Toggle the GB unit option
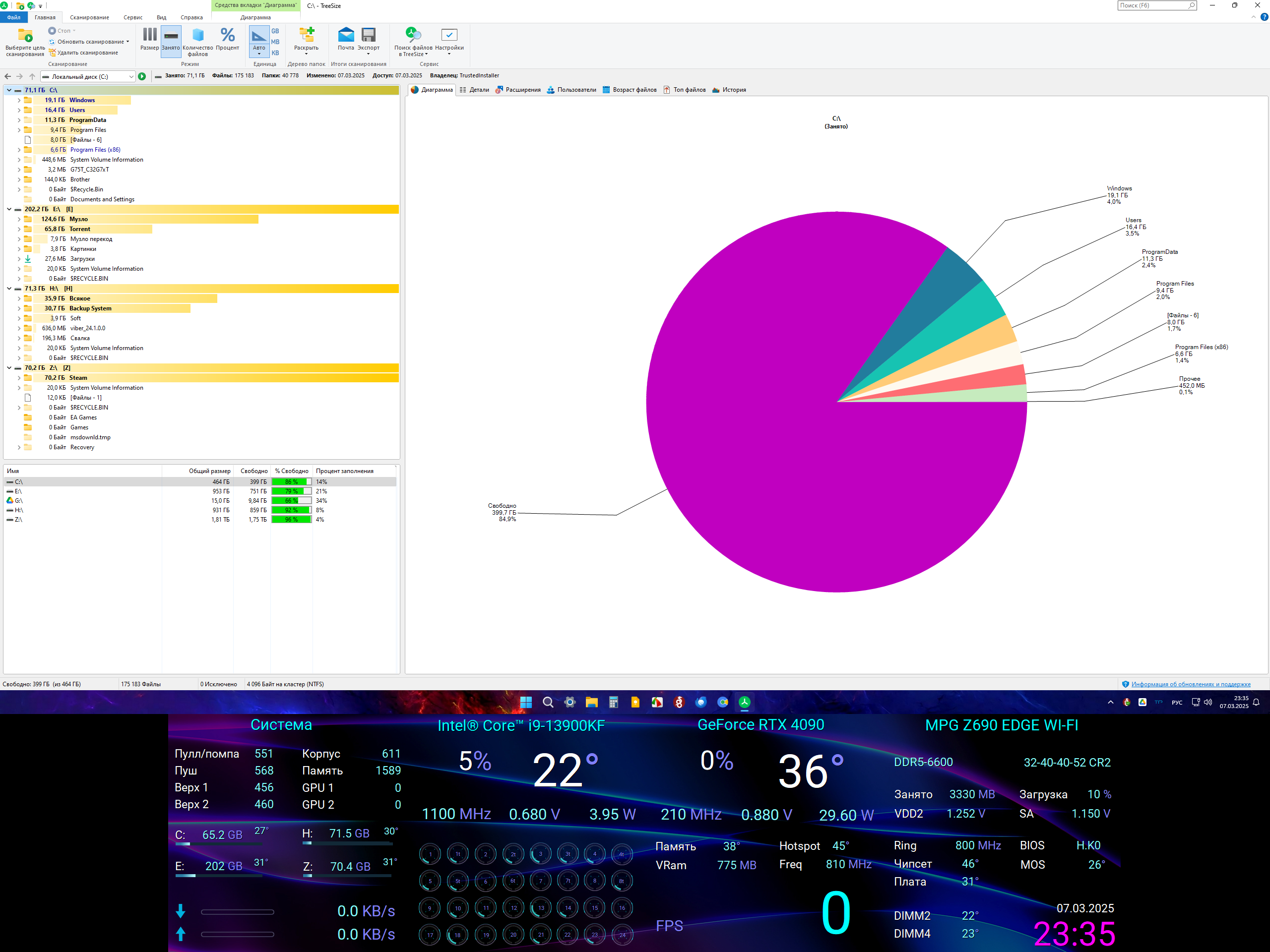This screenshot has height=952, width=1270. [x=275, y=31]
